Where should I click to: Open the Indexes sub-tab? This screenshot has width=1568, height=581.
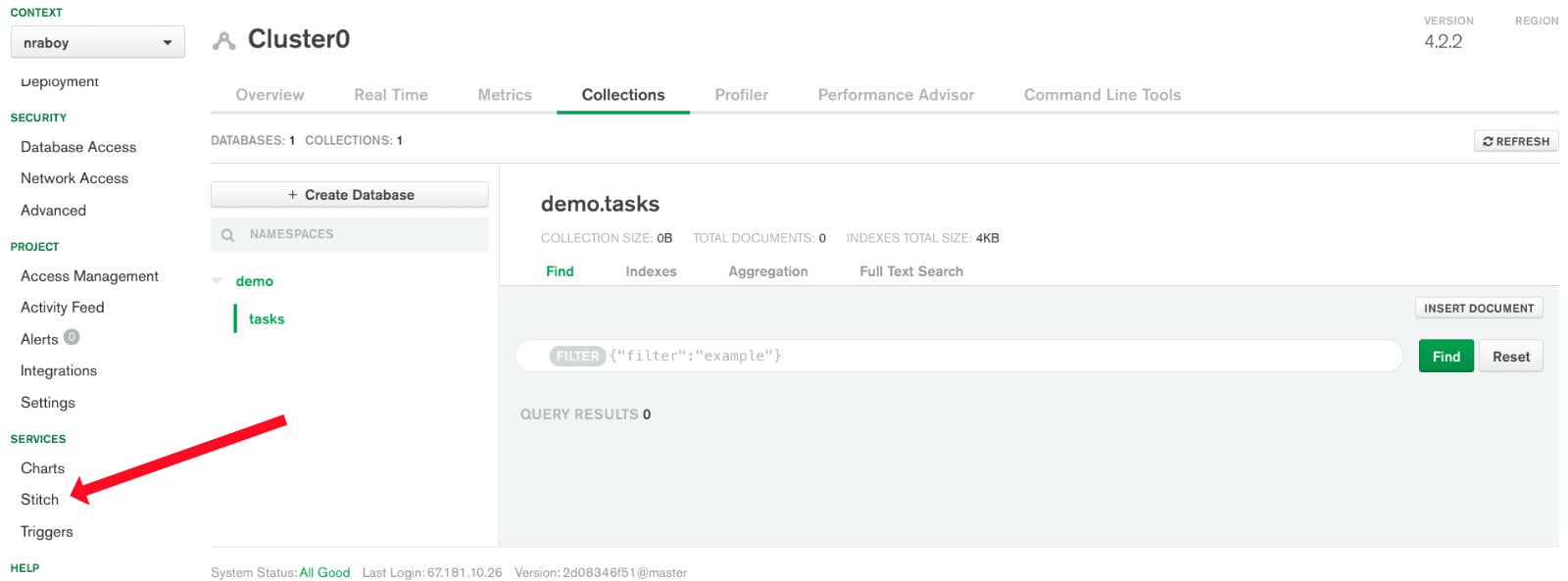click(x=651, y=271)
